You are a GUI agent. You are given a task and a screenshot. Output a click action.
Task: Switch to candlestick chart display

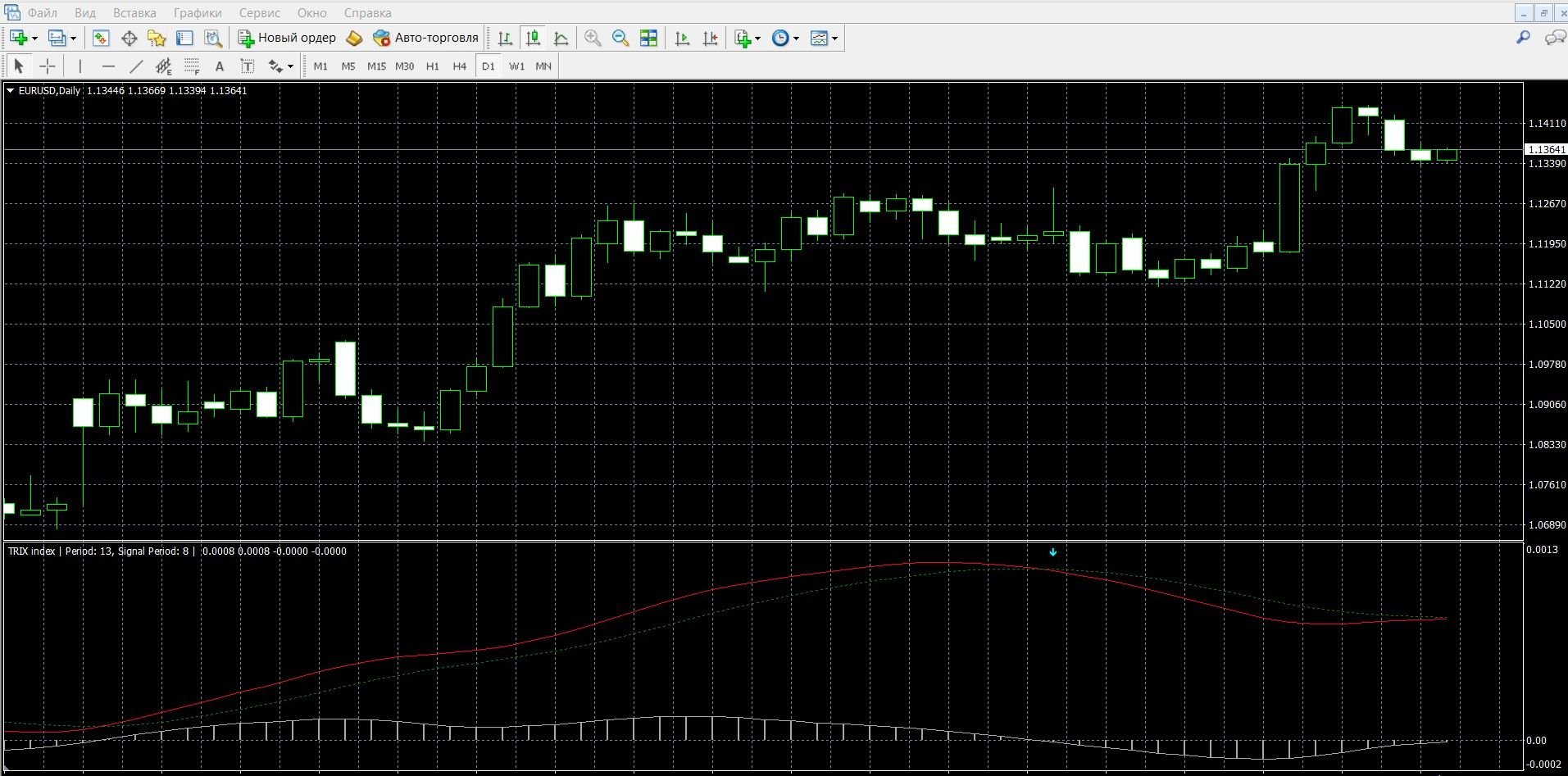pos(533,38)
